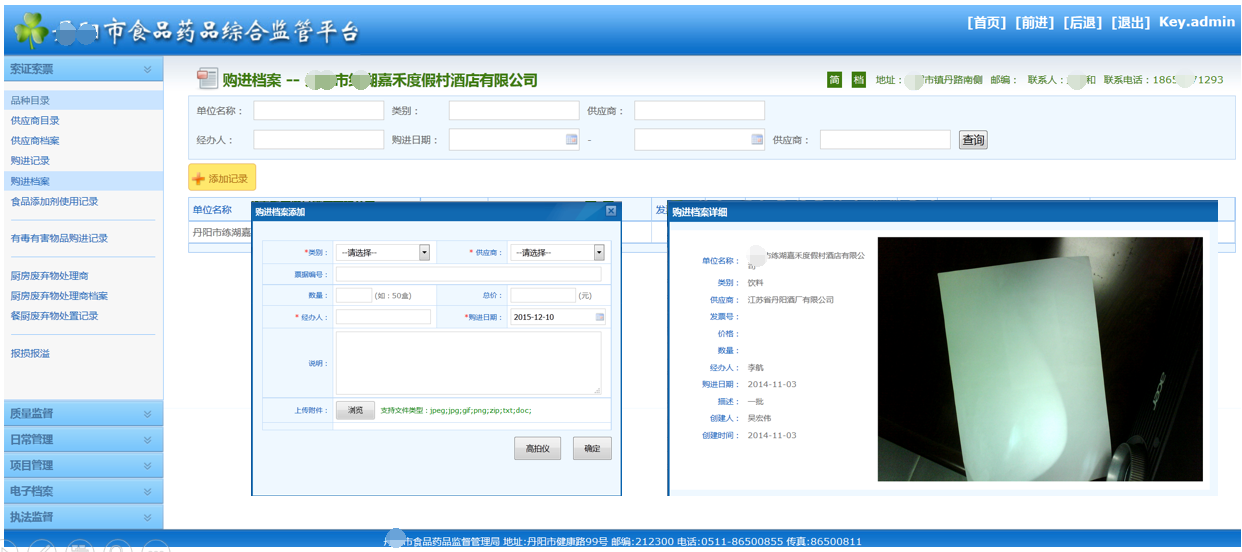Open 供应商档案 in the sidebar
This screenshot has height=552, width=1242.
[35, 141]
